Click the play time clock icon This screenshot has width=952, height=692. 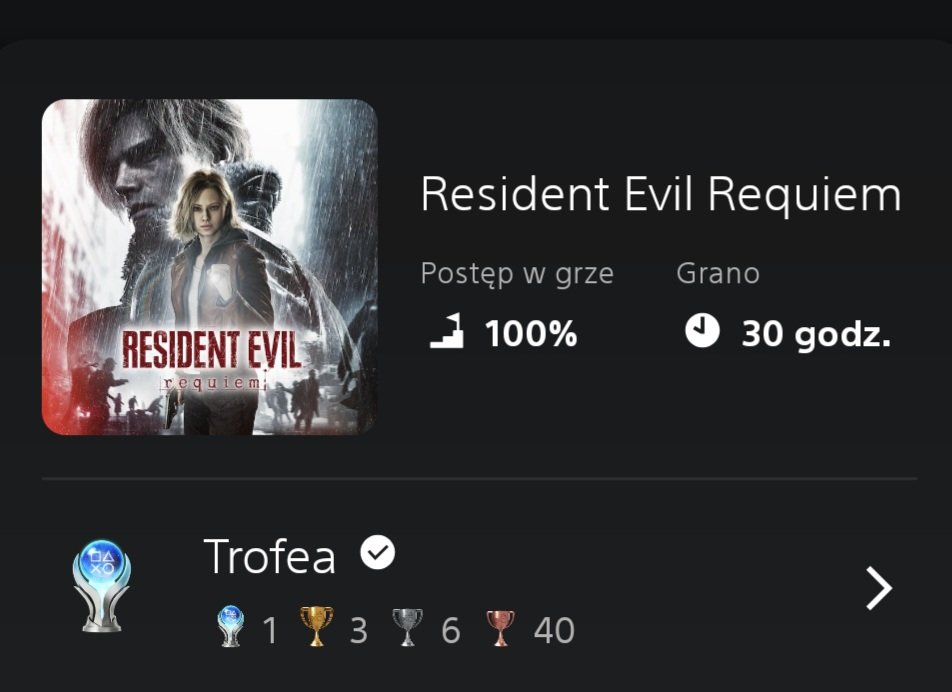click(702, 331)
